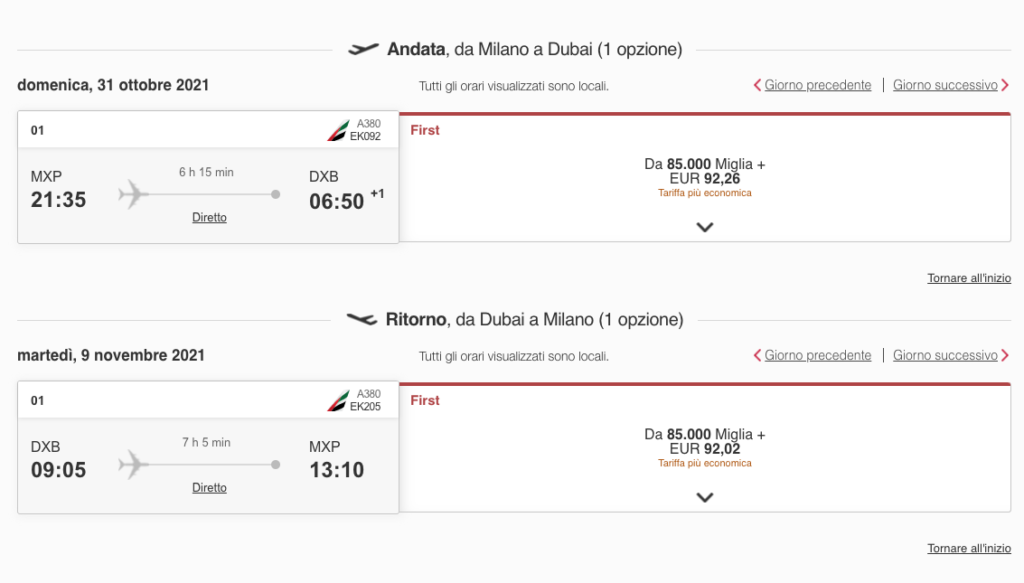The image size is (1024, 583).
Task: Click Tornare all'inizio under return flight
Action: (969, 548)
